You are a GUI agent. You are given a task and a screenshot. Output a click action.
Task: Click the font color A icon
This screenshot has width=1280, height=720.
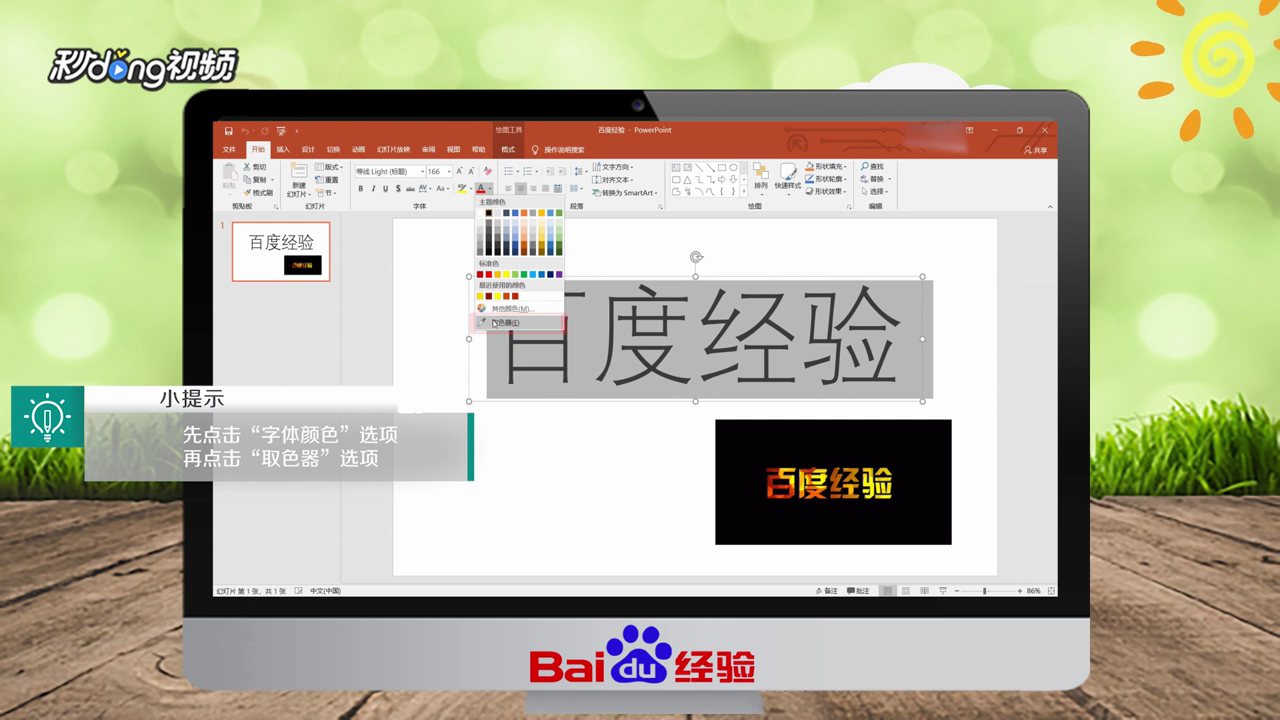click(x=481, y=189)
